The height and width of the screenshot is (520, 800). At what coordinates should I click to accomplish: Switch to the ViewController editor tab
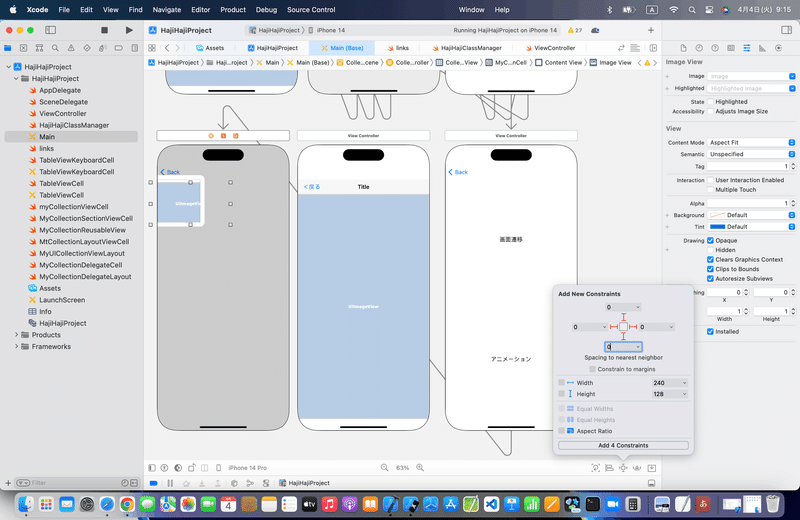[550, 48]
